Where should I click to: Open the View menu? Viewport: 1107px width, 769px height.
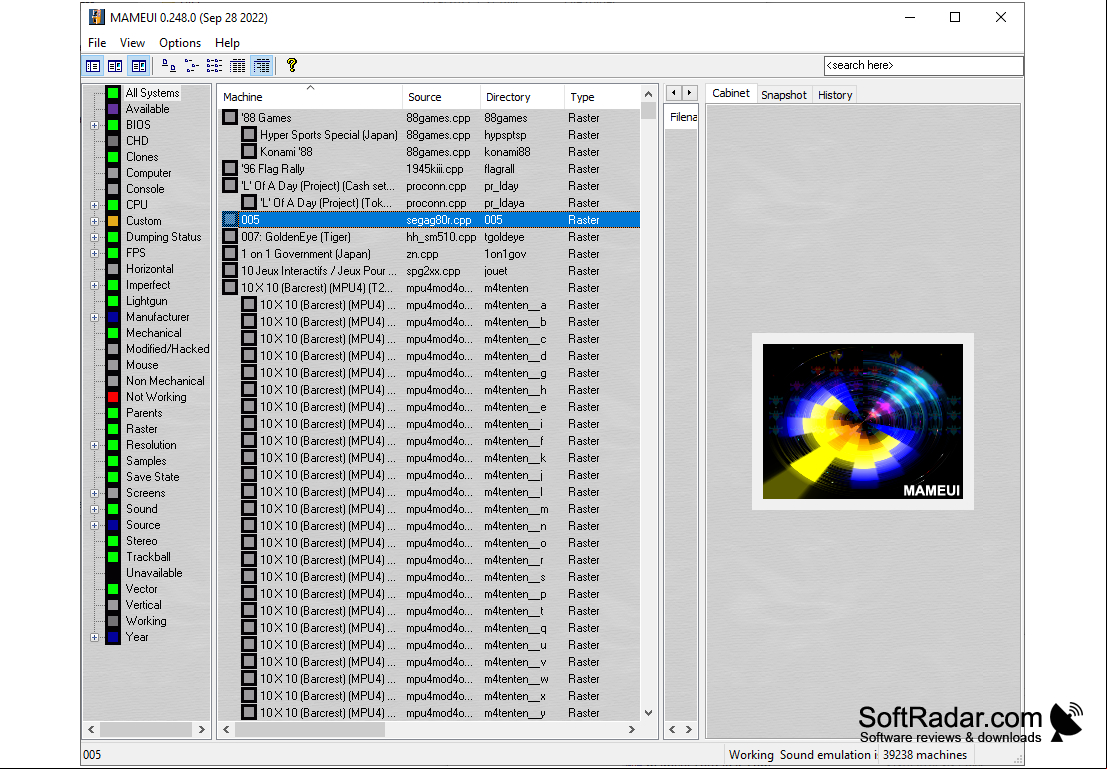132,43
